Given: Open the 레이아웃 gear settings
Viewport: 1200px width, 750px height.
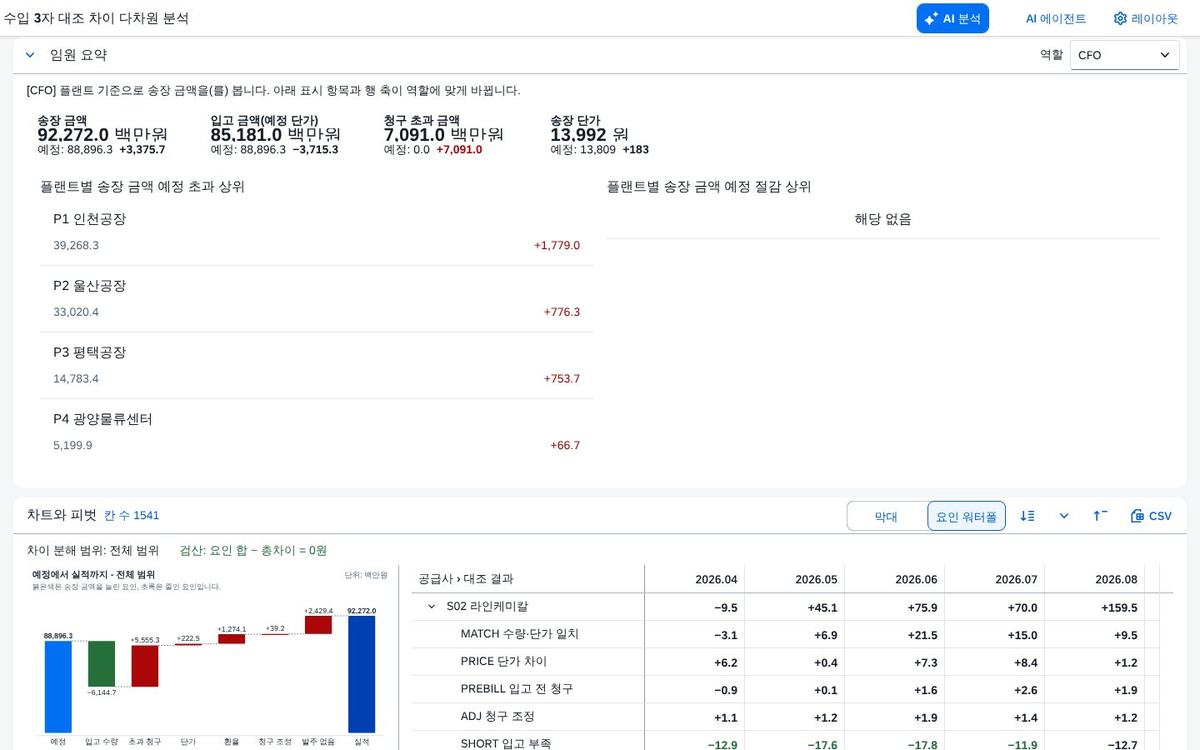Looking at the screenshot, I should coord(1146,18).
